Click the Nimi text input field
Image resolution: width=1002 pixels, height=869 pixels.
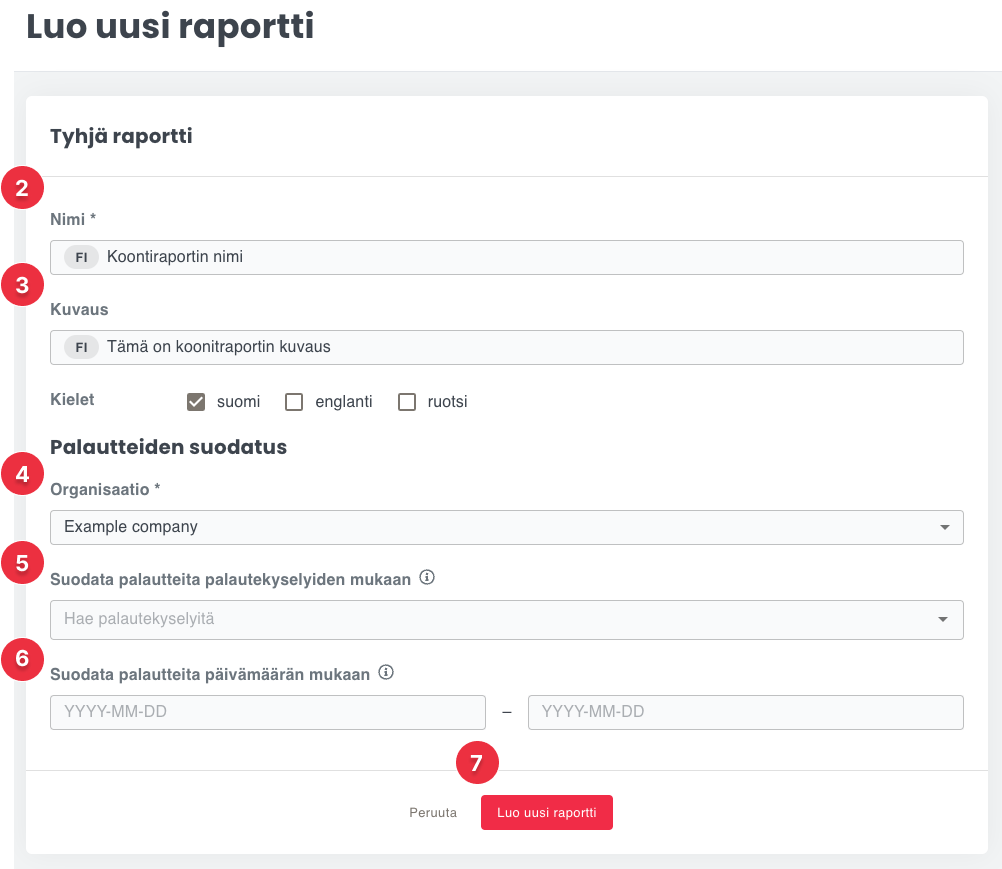coord(507,258)
